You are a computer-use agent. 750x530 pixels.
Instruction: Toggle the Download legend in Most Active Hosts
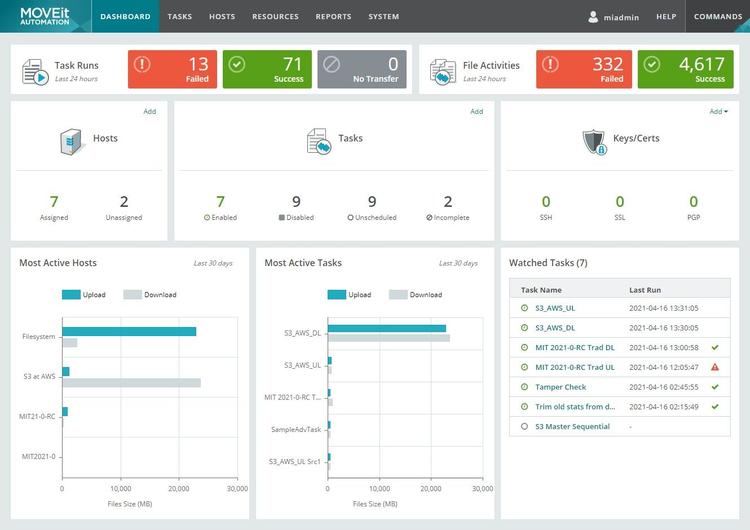pyautogui.click(x=150, y=295)
